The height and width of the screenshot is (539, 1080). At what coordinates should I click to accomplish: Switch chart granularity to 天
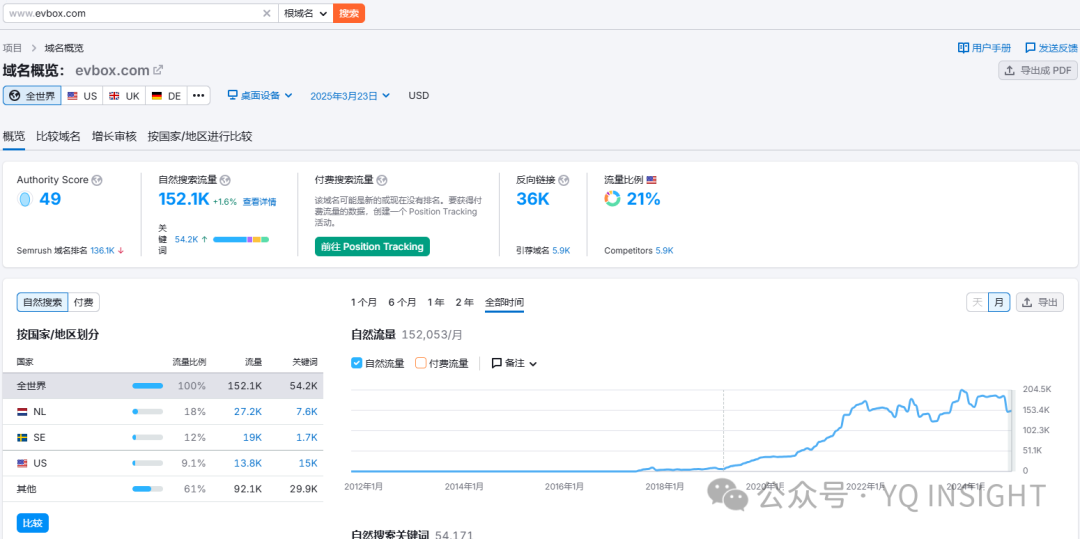977,302
